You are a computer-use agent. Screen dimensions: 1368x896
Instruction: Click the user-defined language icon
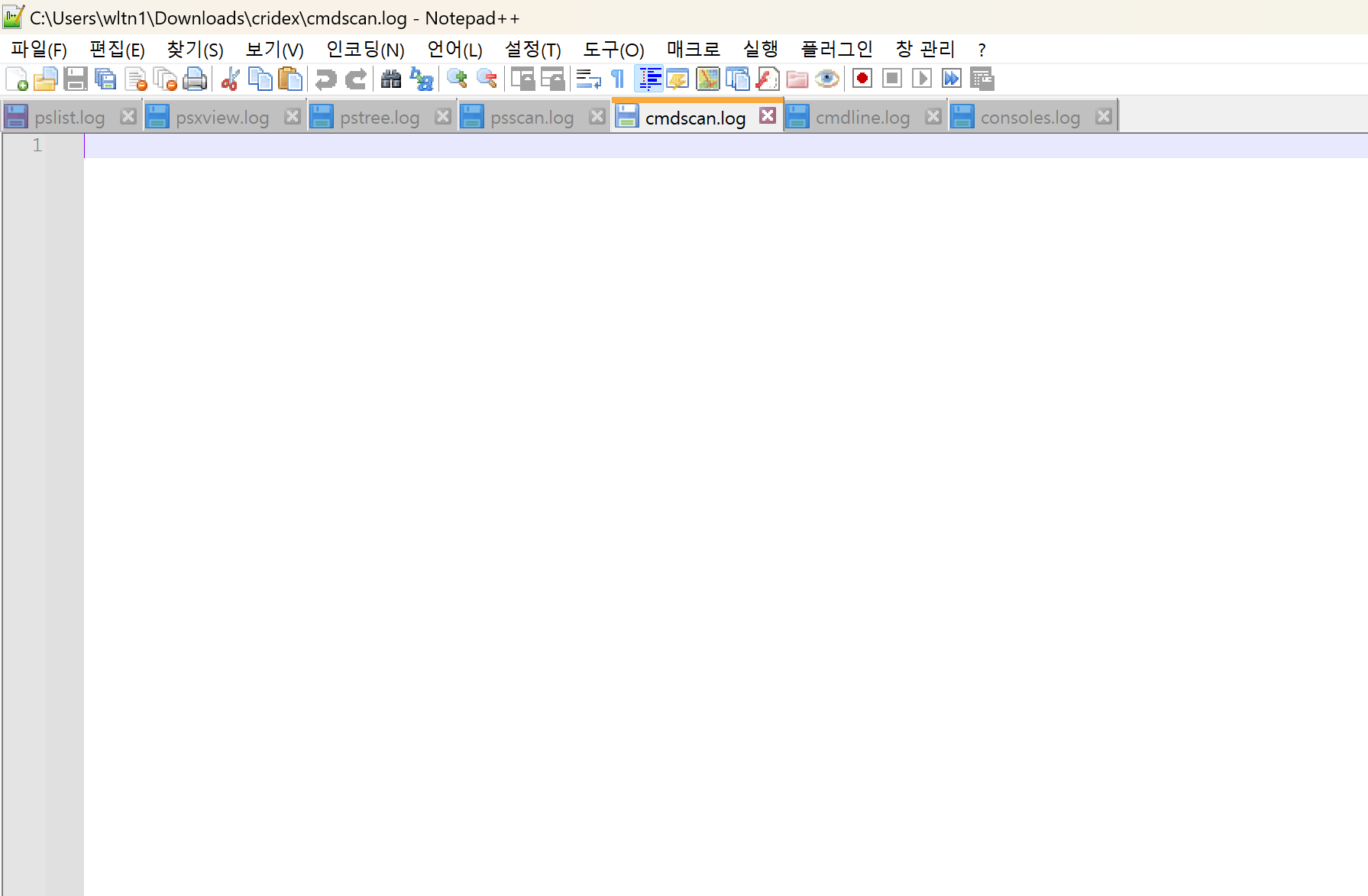point(678,79)
